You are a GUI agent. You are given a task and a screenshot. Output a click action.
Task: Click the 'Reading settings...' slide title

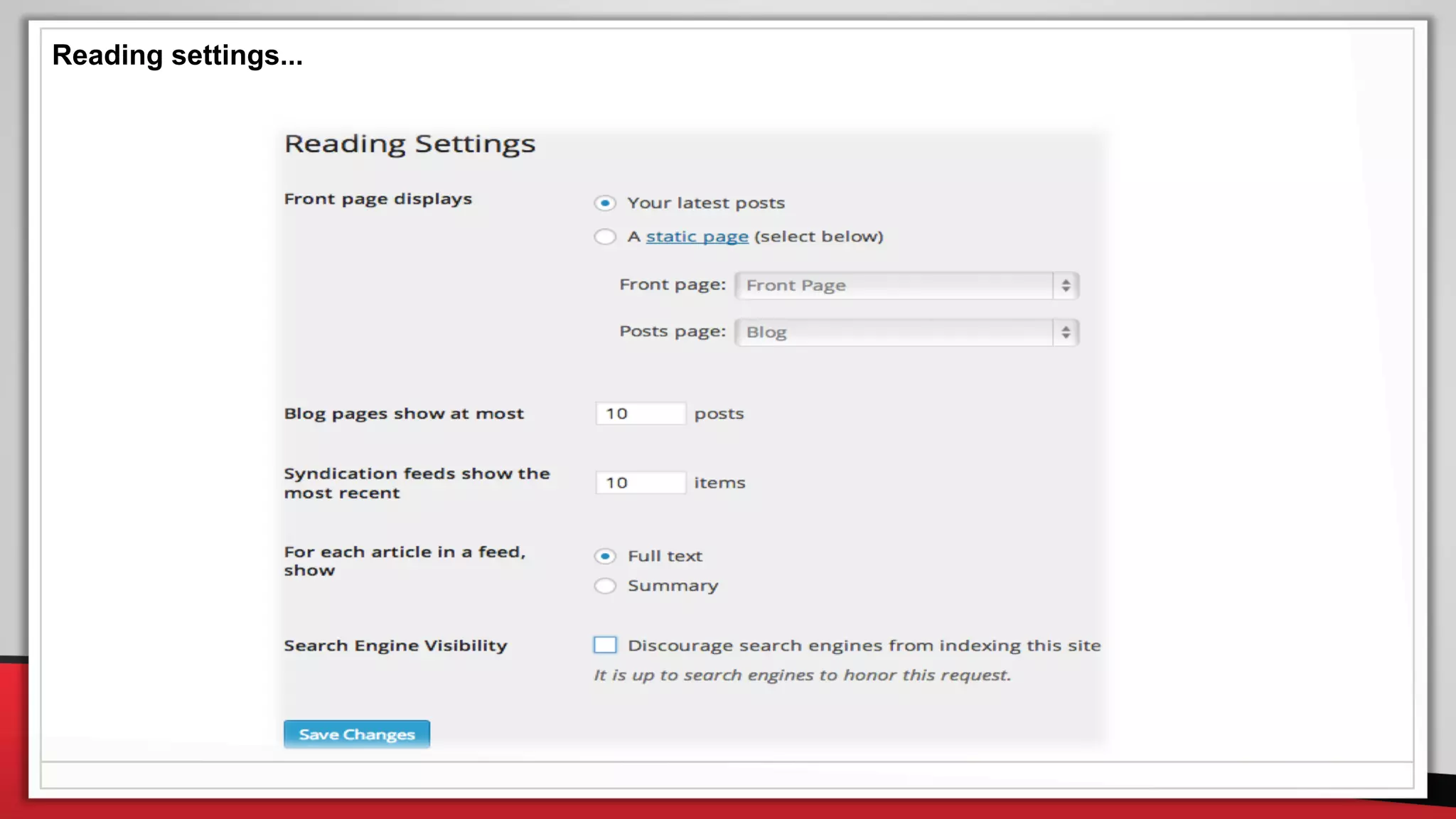click(178, 55)
